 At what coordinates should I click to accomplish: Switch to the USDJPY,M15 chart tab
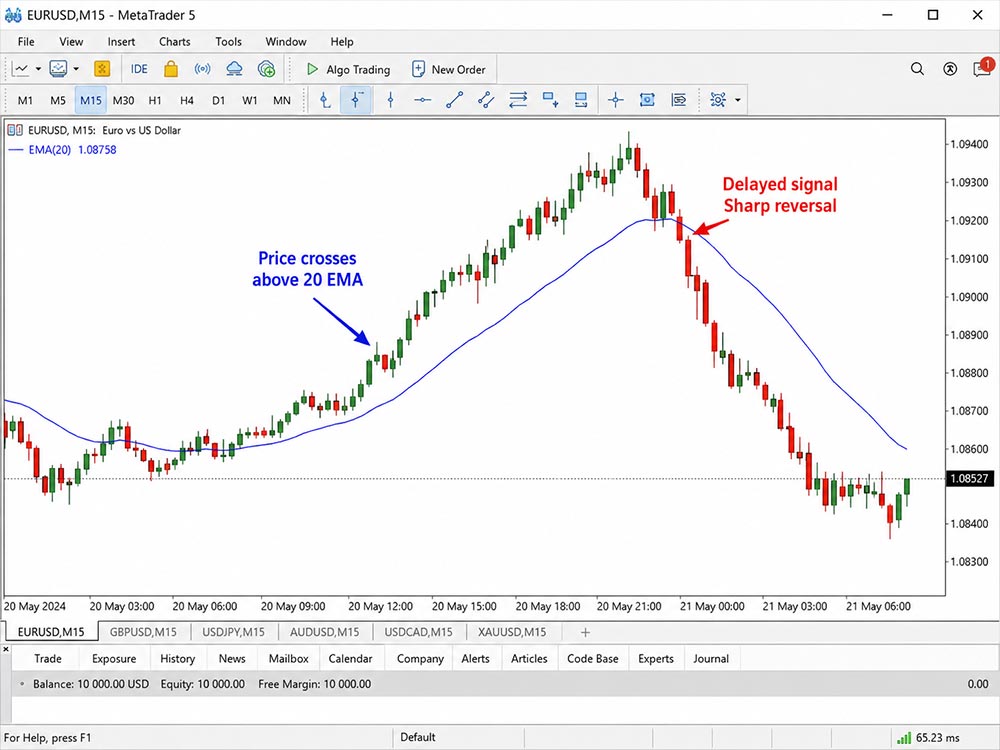click(233, 632)
